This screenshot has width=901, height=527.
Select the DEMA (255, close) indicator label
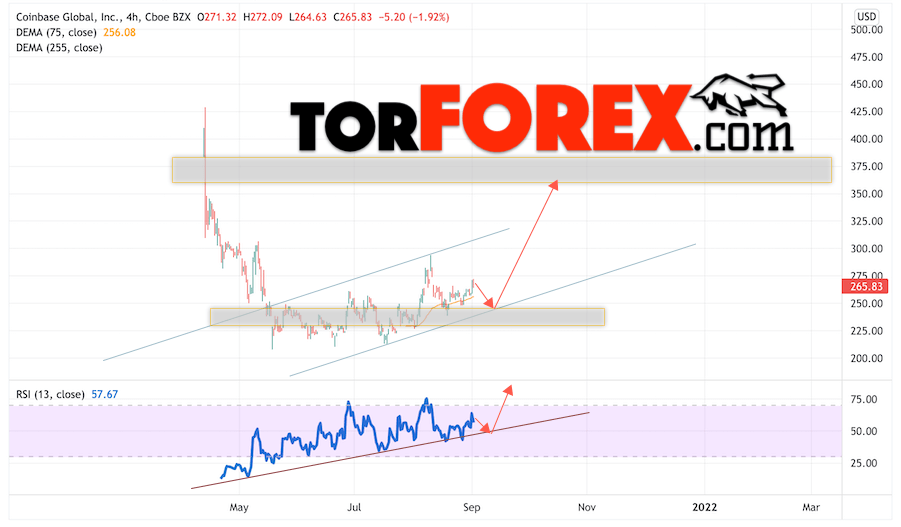pos(59,48)
